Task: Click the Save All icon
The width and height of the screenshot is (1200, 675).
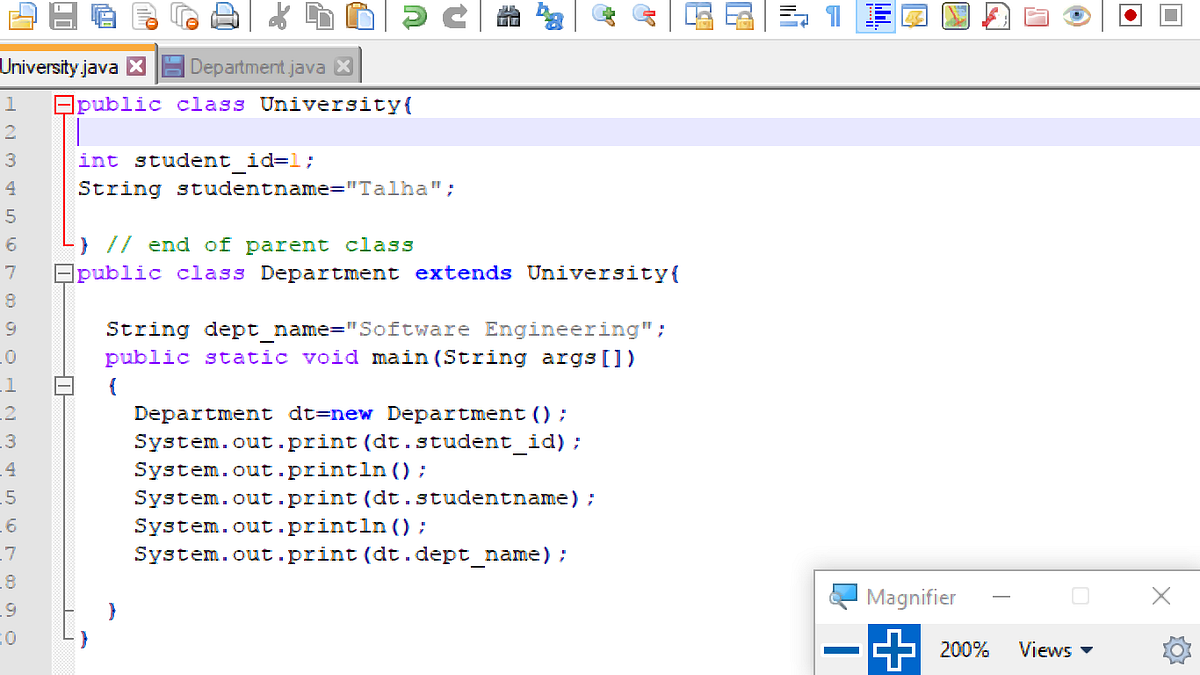Action: point(104,15)
